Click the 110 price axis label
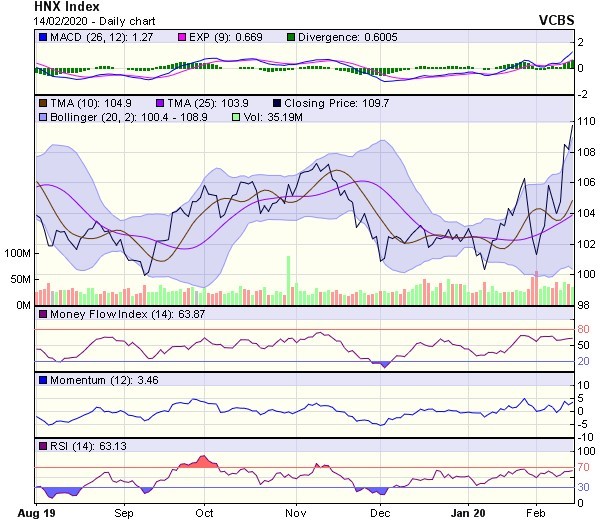Viewport: 601px width, 521px height. 582,121
